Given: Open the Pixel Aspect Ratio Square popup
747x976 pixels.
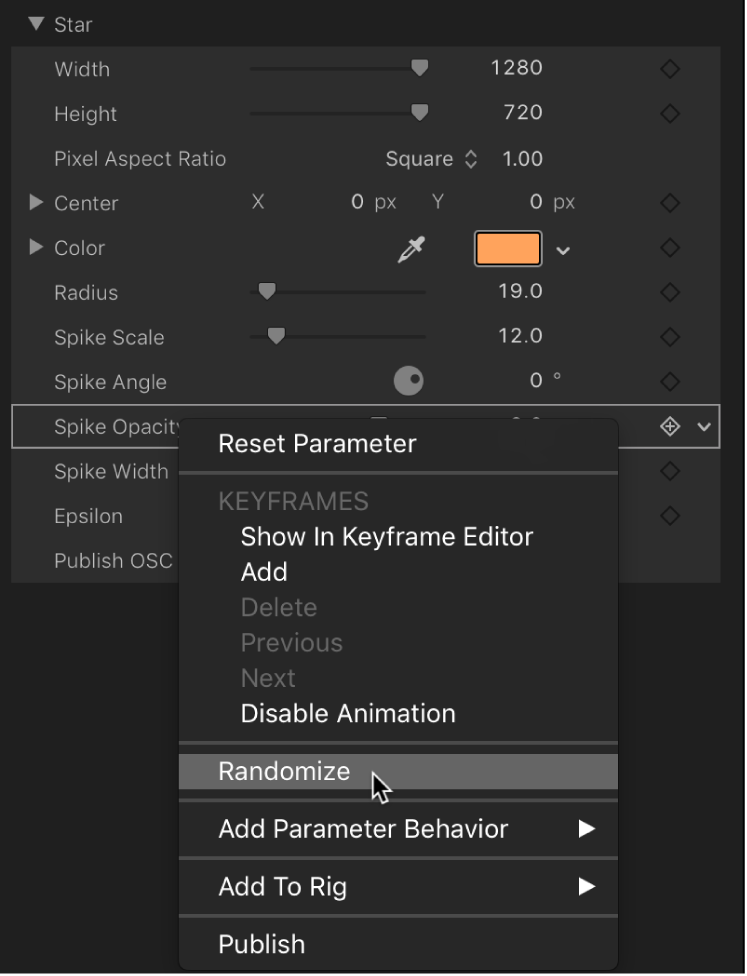Looking at the screenshot, I should click(431, 159).
